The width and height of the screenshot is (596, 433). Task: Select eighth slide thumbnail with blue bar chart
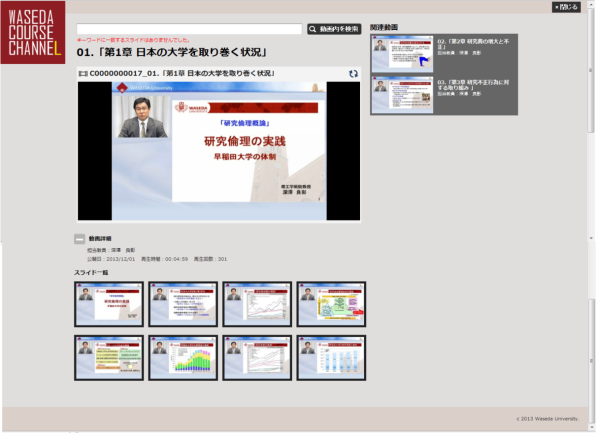click(x=331, y=358)
